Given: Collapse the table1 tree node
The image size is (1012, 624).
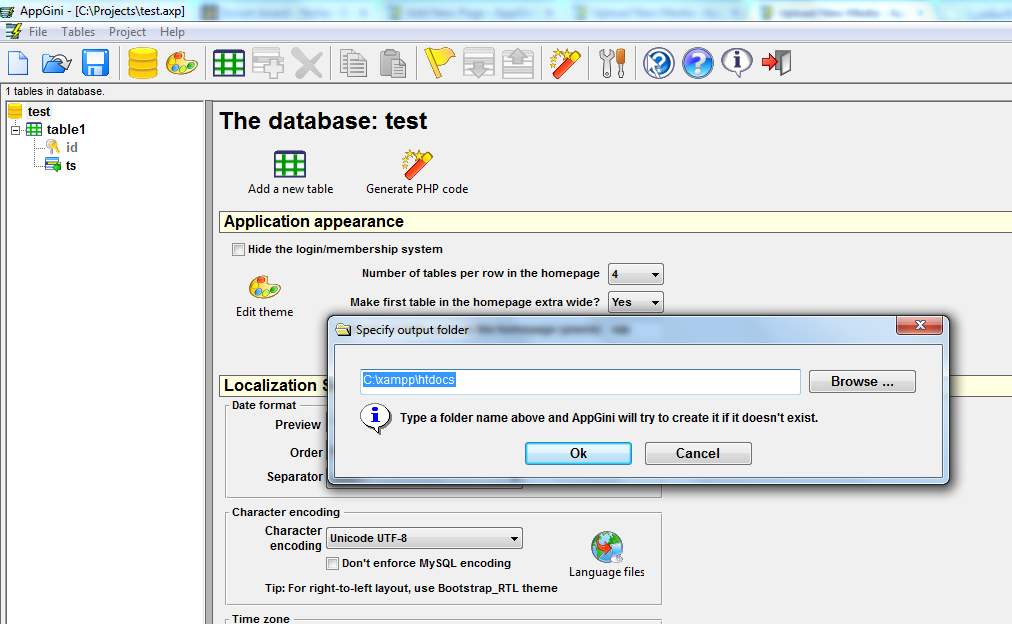Looking at the screenshot, I should pyautogui.click(x=15, y=130).
